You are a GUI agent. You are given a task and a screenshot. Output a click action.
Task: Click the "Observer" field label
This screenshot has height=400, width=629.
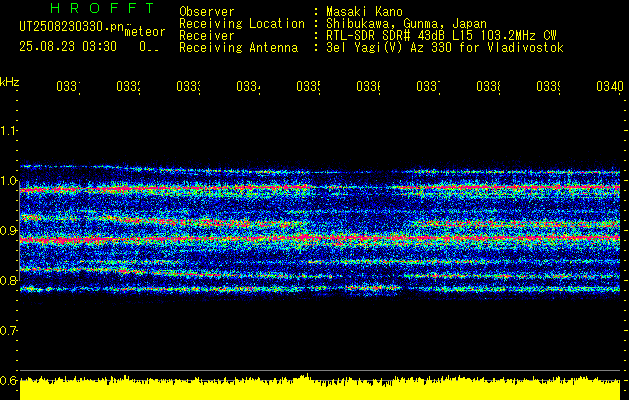coord(207,11)
